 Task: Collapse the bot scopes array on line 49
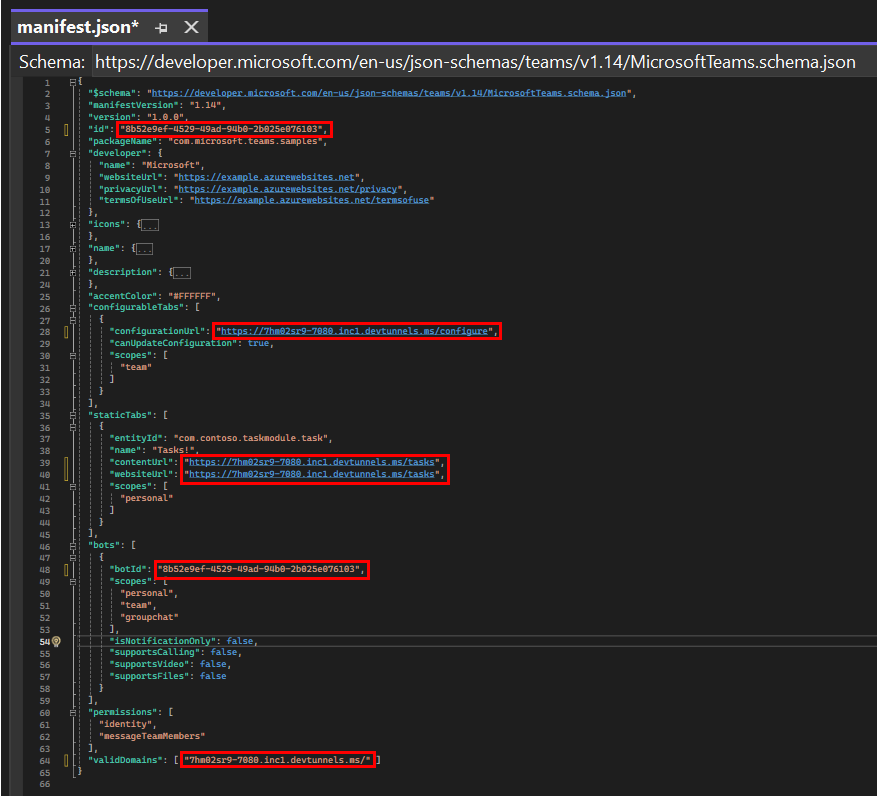[73, 582]
